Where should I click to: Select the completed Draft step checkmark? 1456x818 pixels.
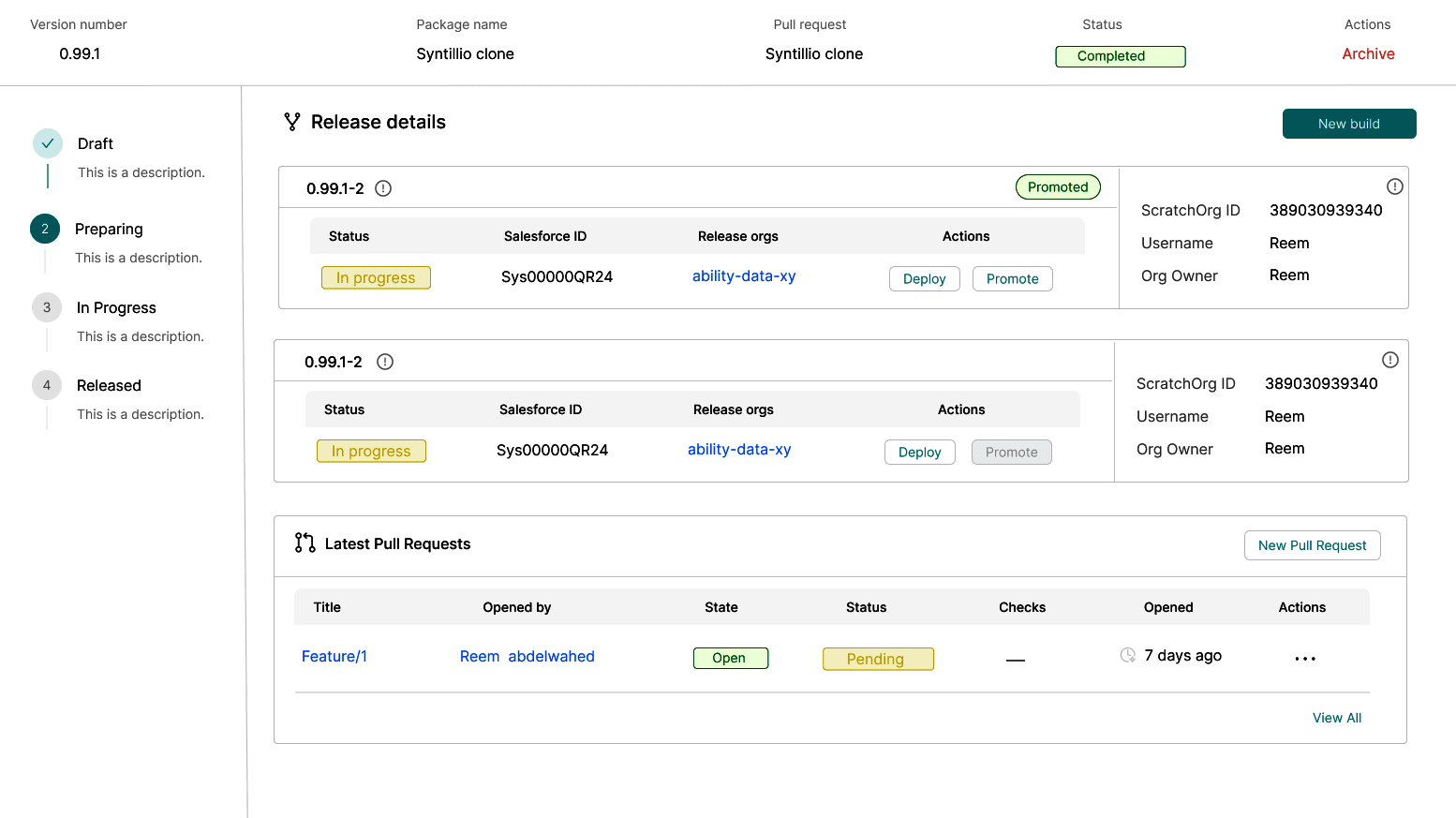[48, 143]
